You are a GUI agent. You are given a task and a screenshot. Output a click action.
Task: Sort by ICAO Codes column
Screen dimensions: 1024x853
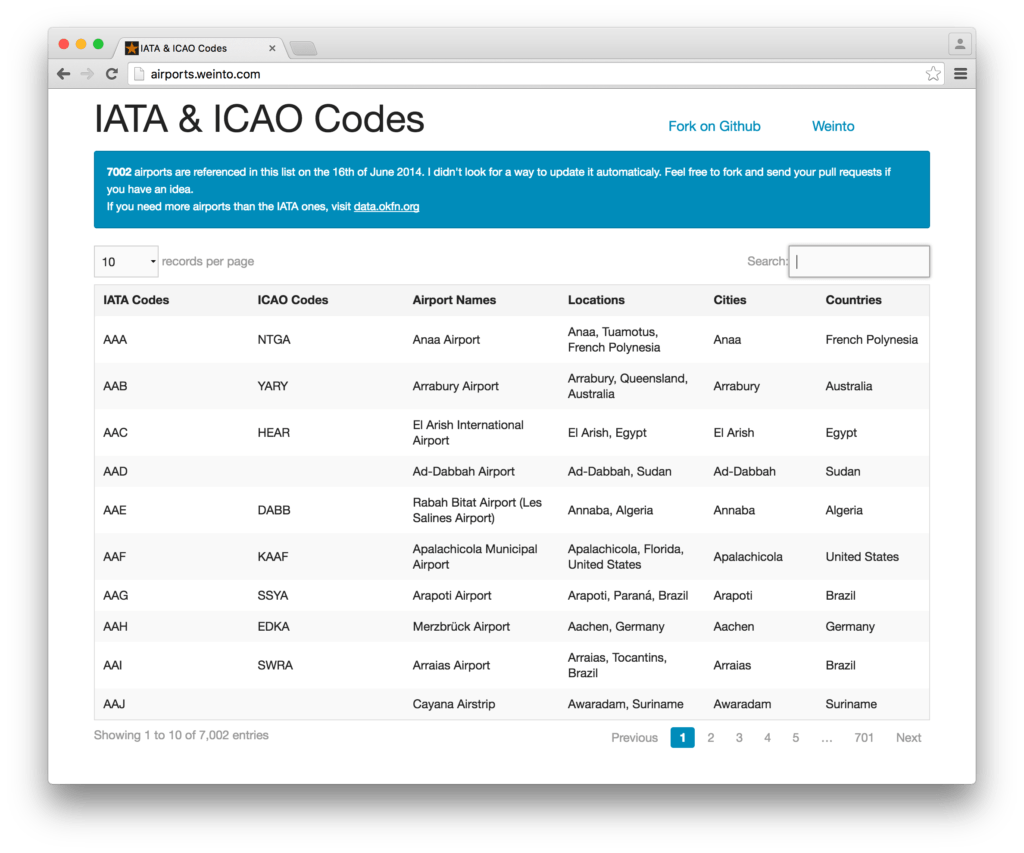click(293, 300)
